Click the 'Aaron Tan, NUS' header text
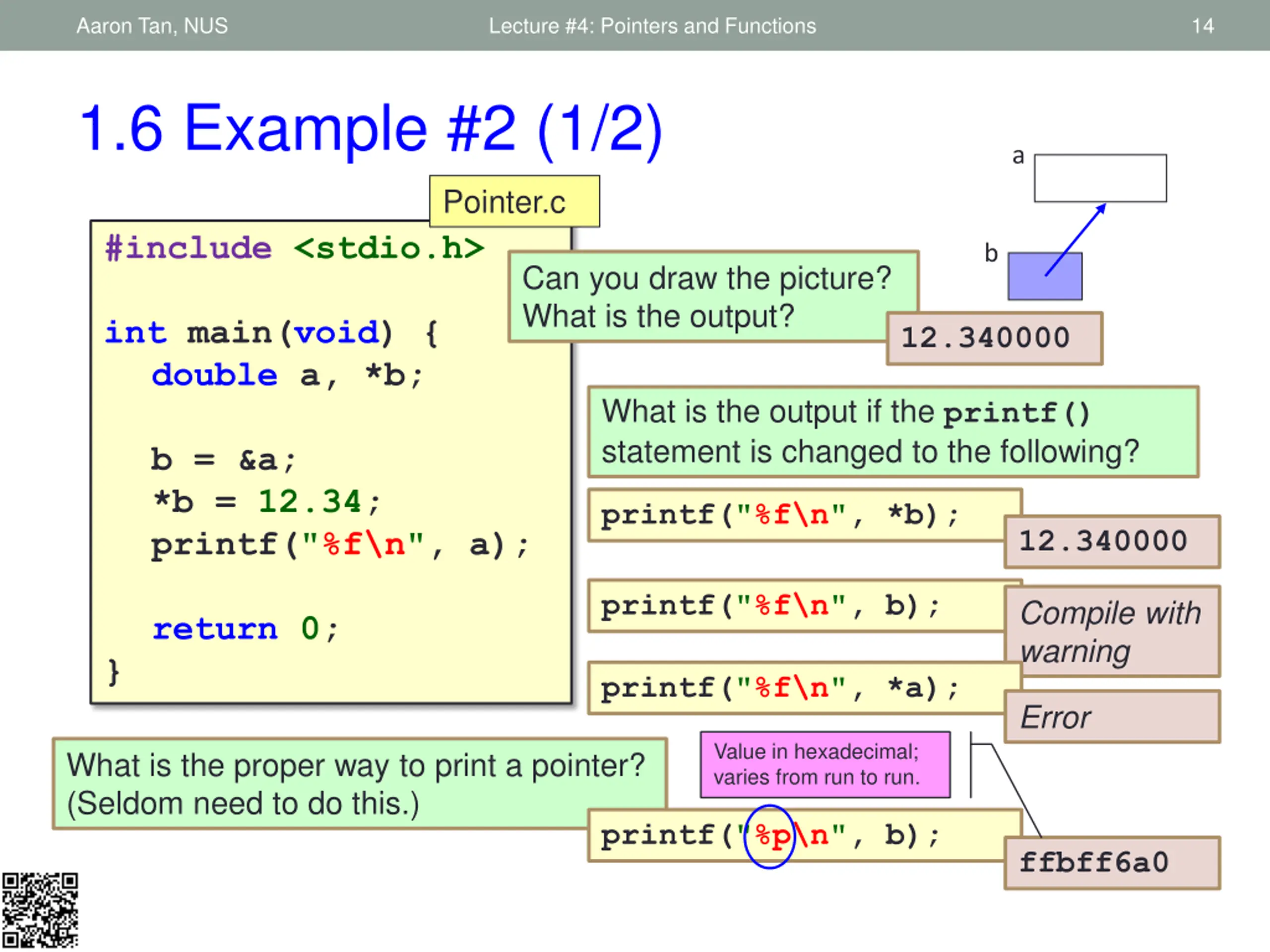The height and width of the screenshot is (952, 1270). click(x=152, y=26)
